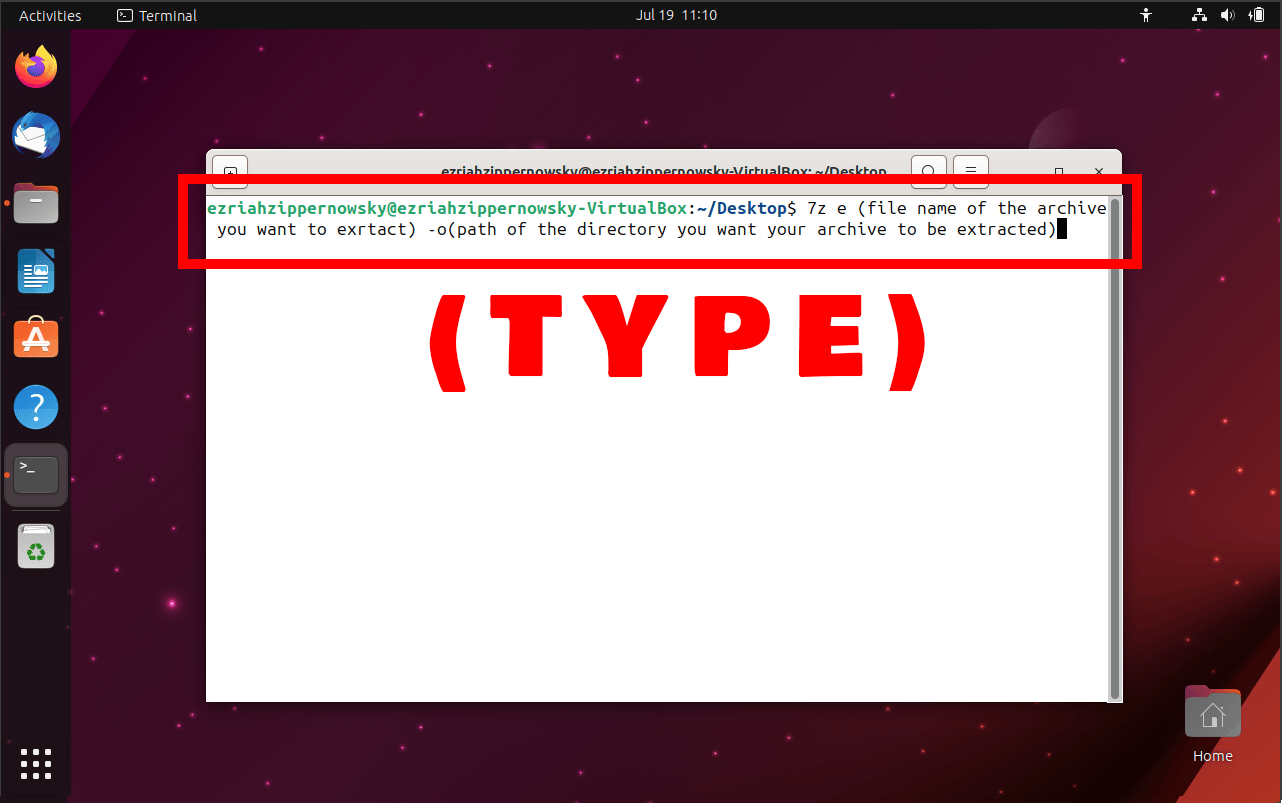1282x803 pixels.
Task: Click the wired network status icon
Action: coord(1198,15)
